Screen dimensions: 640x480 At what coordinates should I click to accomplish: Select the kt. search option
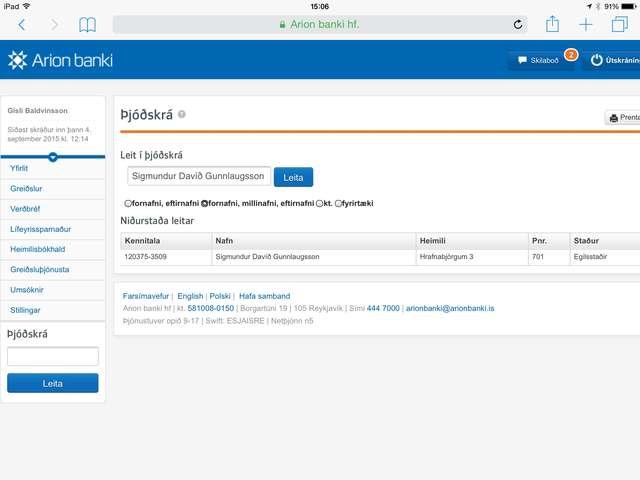(319, 203)
